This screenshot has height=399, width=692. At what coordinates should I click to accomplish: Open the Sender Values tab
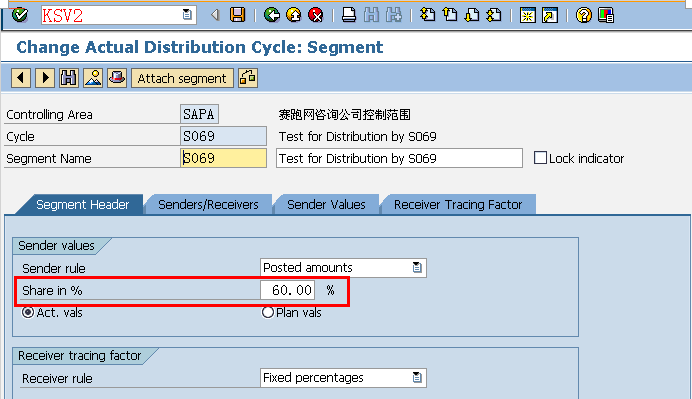point(326,205)
